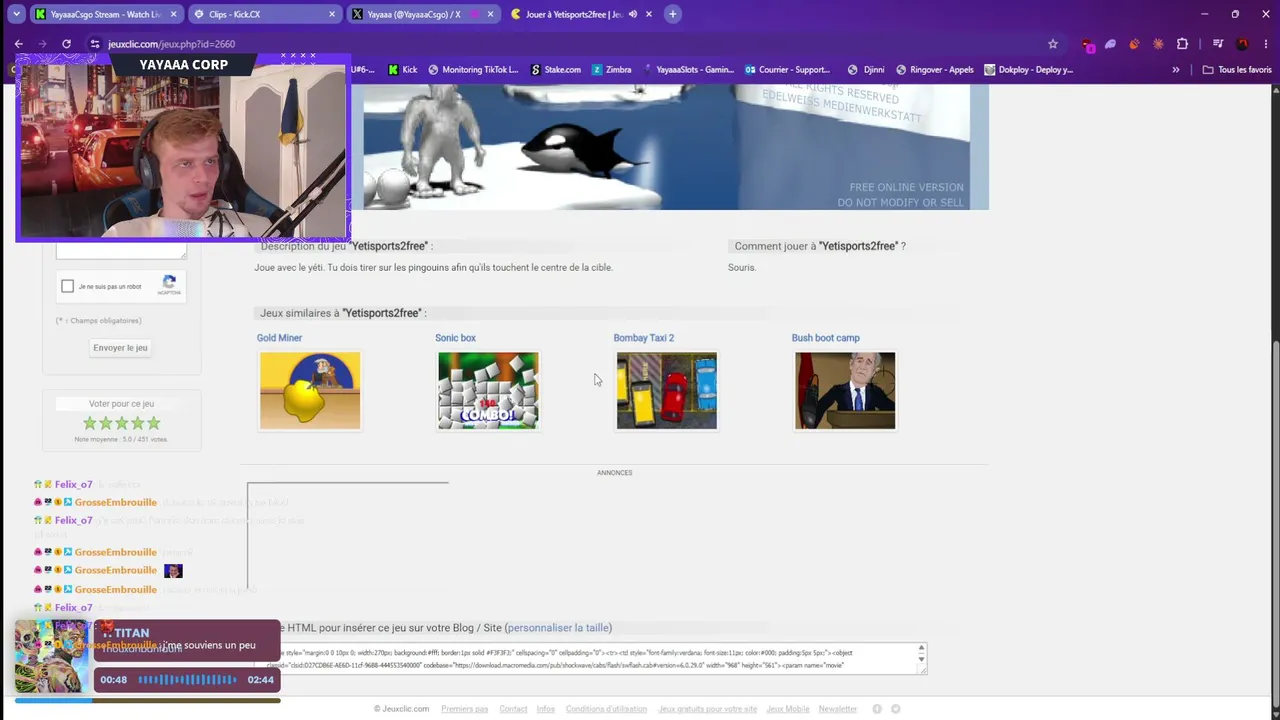Open the Newsletter footer link
This screenshot has width=1280, height=720.
pyautogui.click(x=838, y=709)
